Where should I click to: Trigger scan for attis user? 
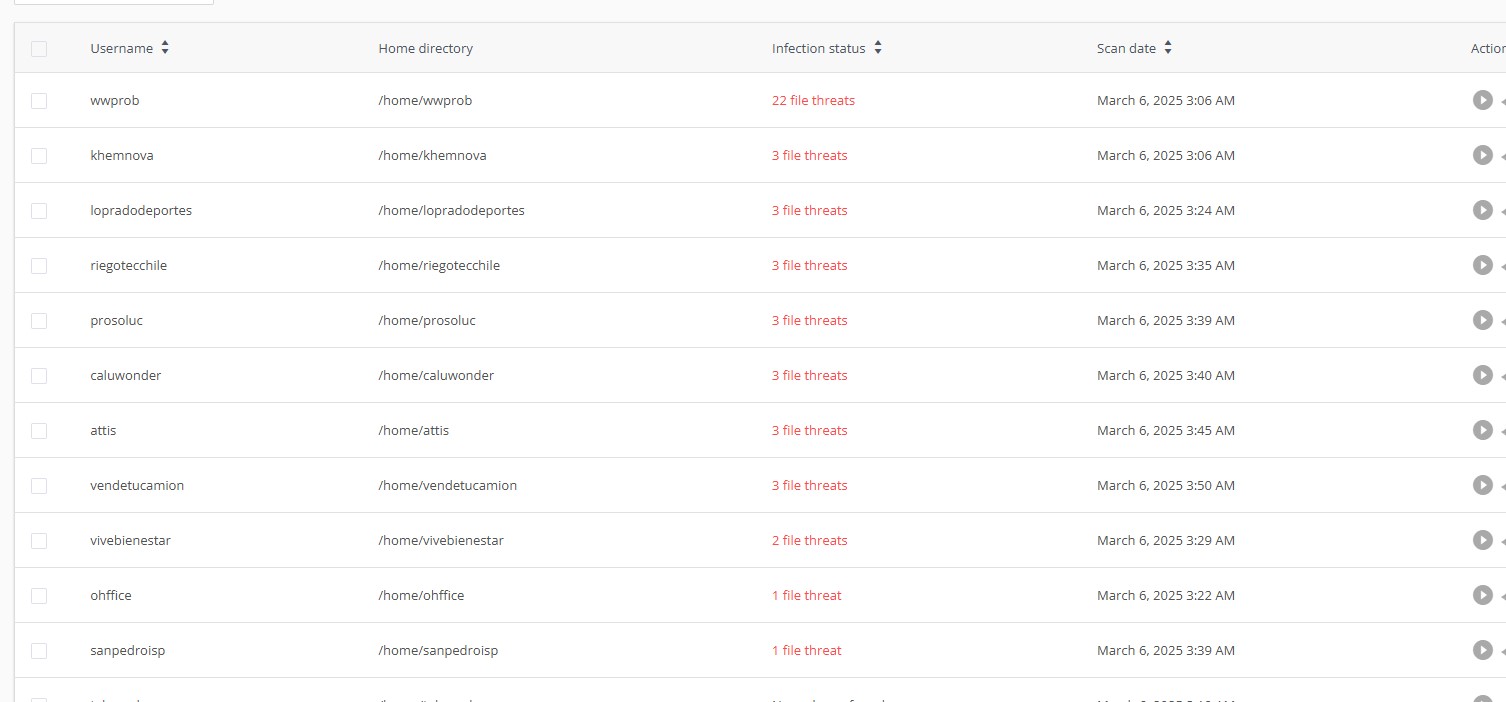(1482, 430)
